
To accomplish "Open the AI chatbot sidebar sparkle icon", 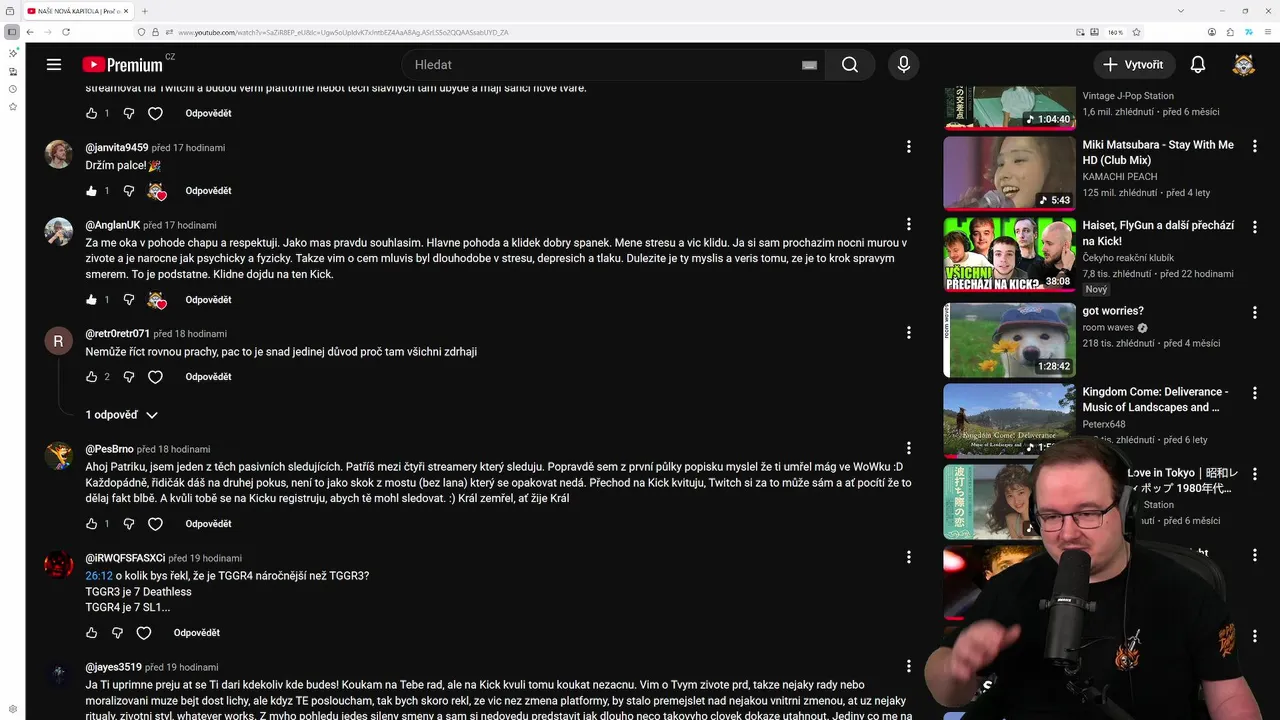I will tap(13, 53).
